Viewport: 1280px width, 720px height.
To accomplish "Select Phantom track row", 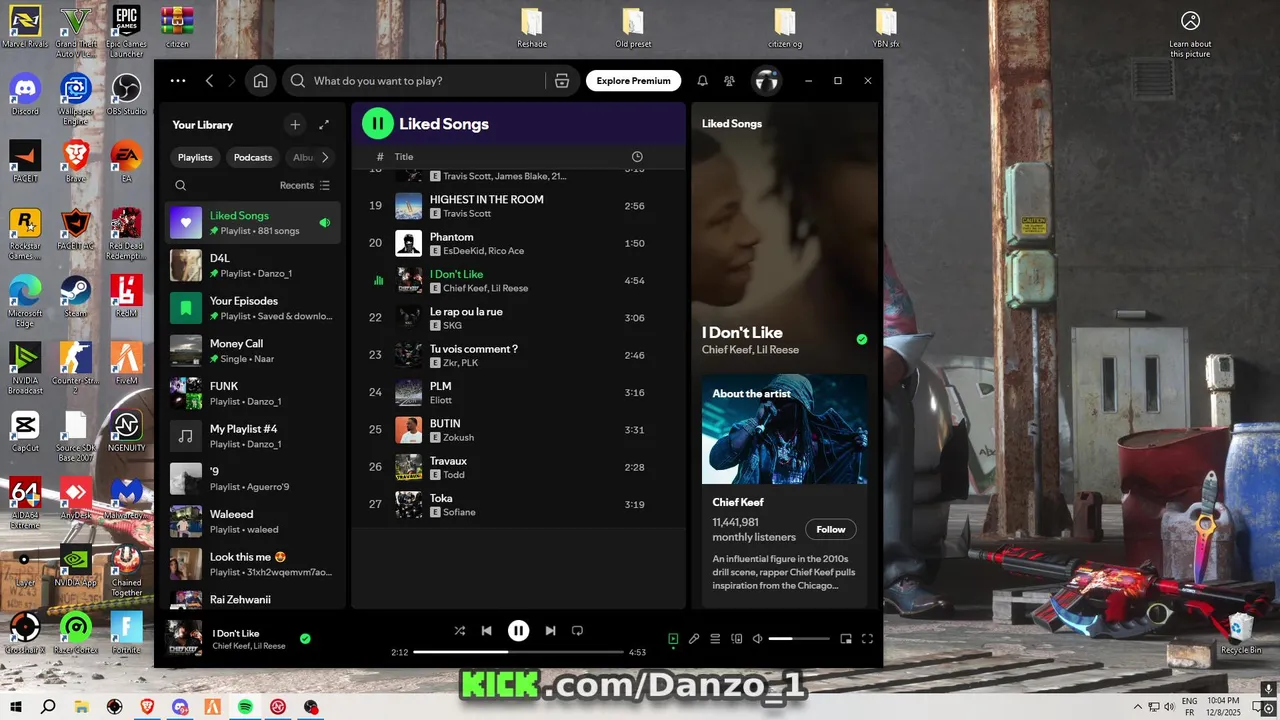I will tap(518, 243).
